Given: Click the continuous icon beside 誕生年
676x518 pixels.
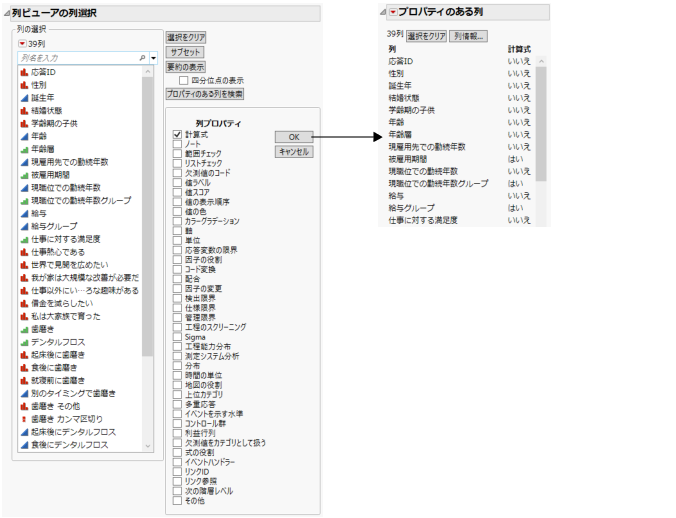Looking at the screenshot, I should 25,98.
